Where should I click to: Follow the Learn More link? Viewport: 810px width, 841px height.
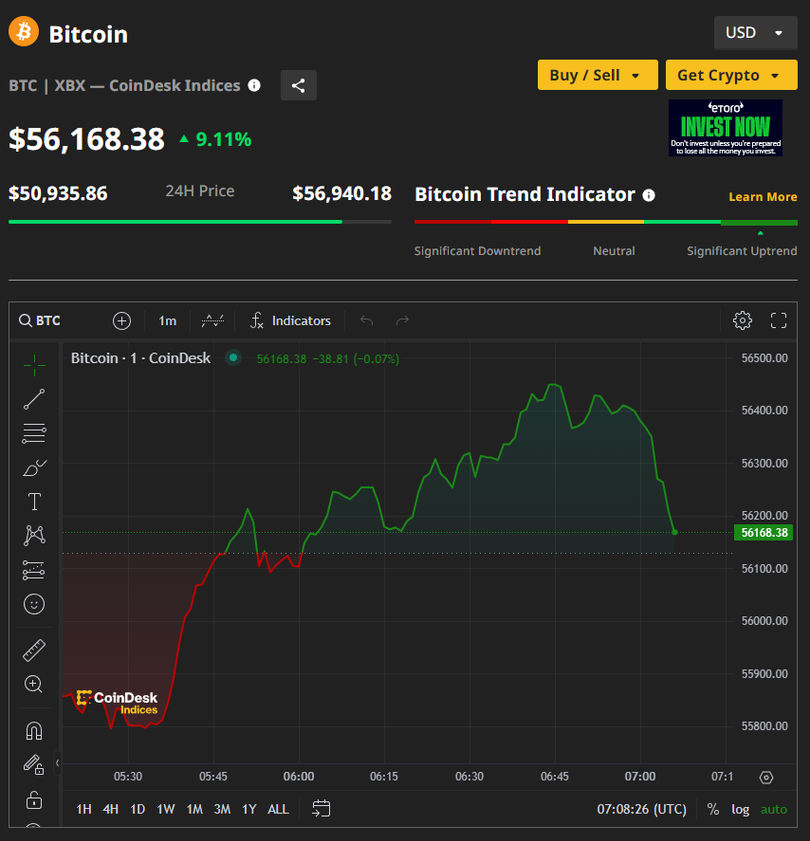click(x=762, y=197)
